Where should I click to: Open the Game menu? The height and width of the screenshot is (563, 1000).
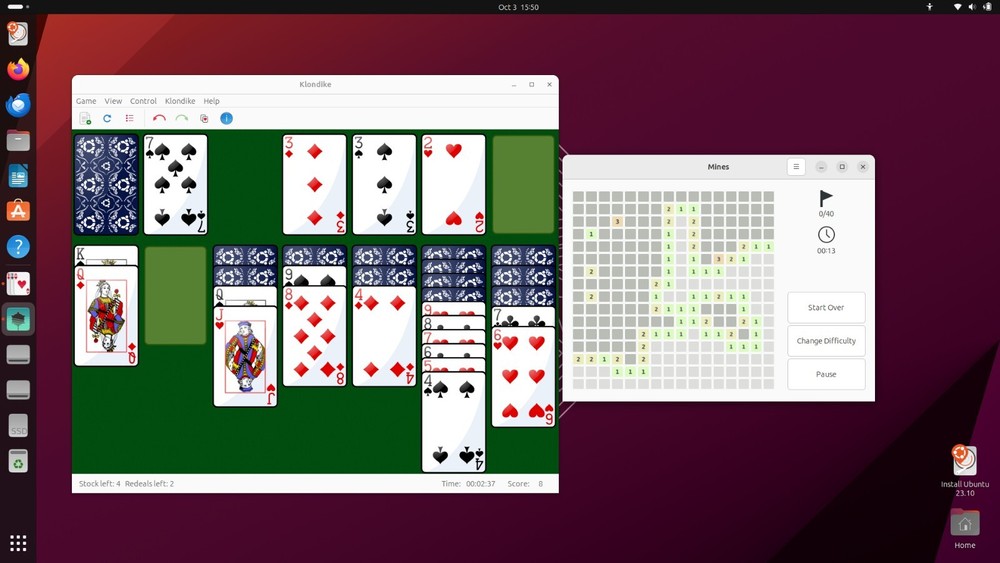pos(86,101)
